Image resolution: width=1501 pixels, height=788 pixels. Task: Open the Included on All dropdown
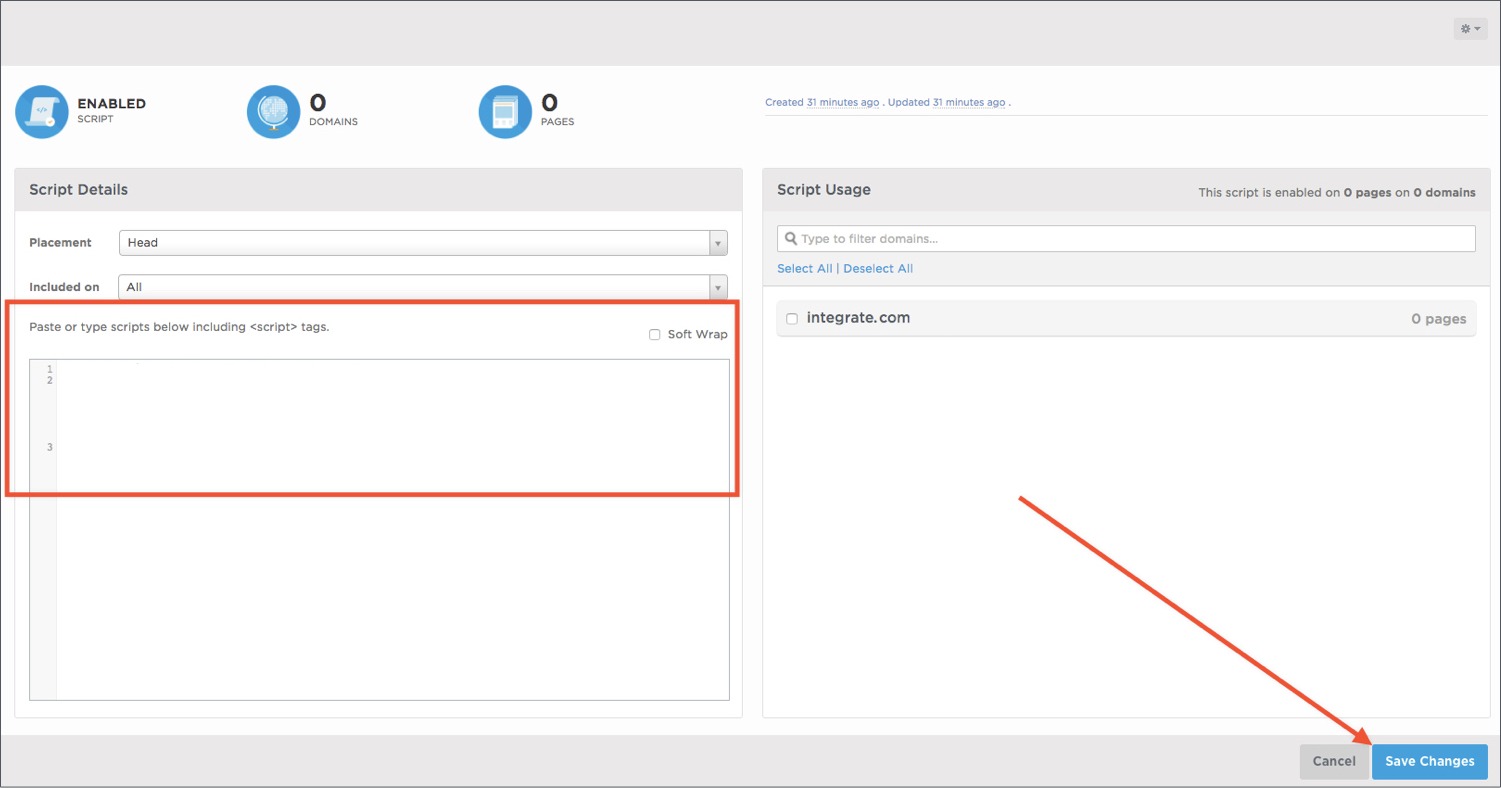pyautogui.click(x=423, y=287)
